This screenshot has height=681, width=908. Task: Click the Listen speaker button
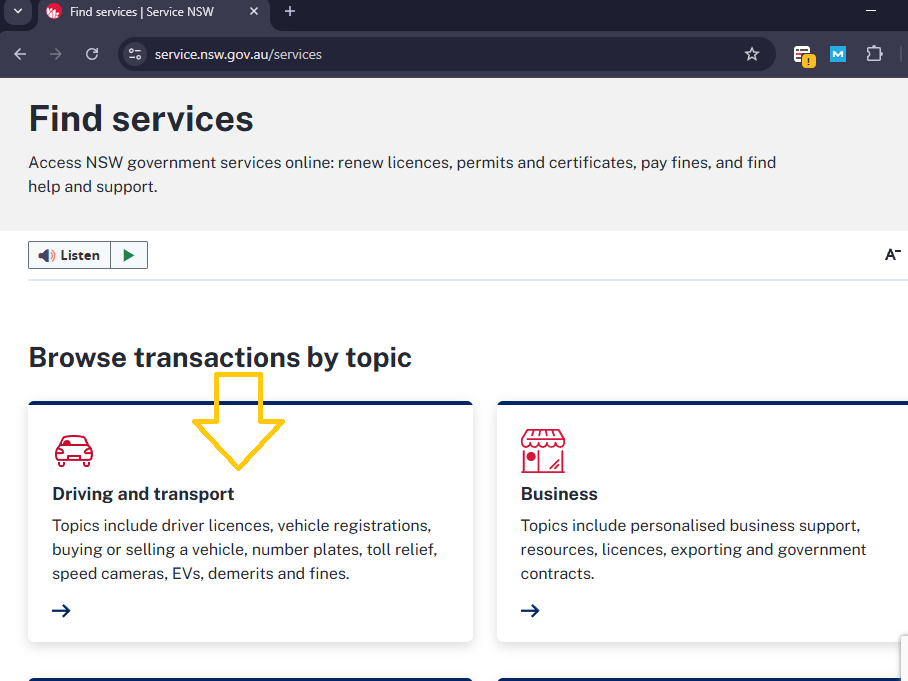69,255
